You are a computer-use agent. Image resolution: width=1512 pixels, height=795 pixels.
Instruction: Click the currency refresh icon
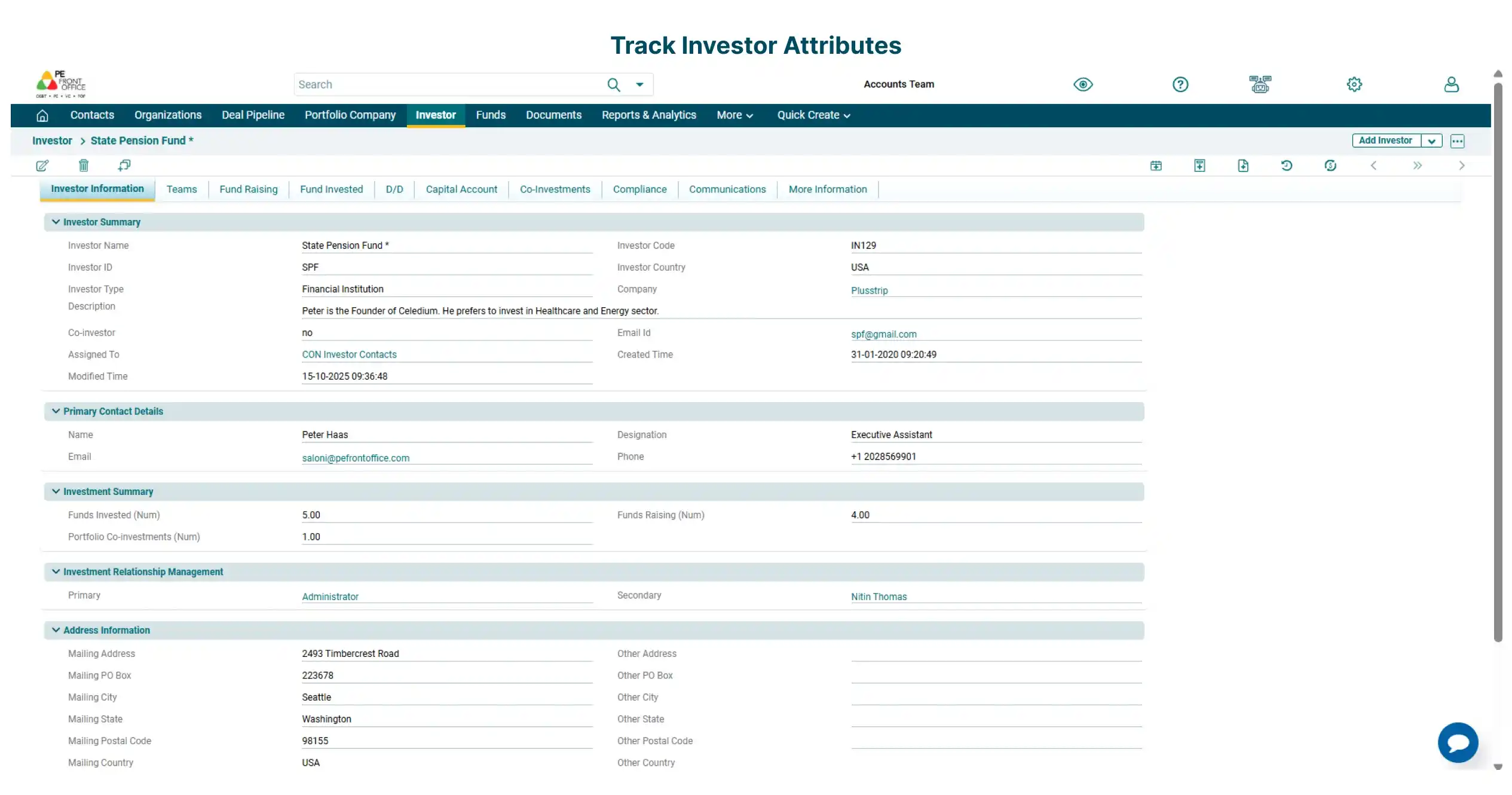1330,166
